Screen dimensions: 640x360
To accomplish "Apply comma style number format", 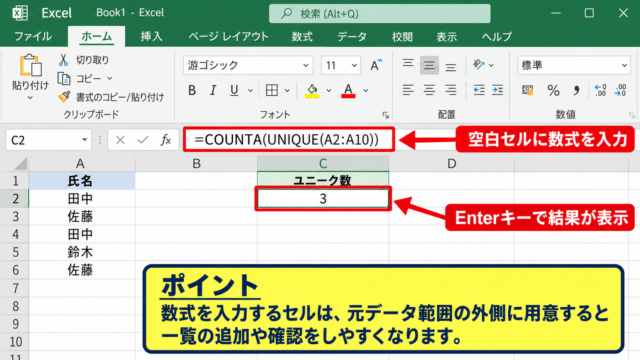I will coord(576,90).
